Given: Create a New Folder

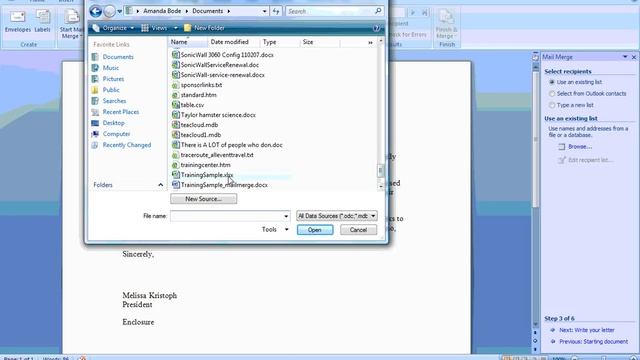Looking at the screenshot, I should click(x=204, y=28).
